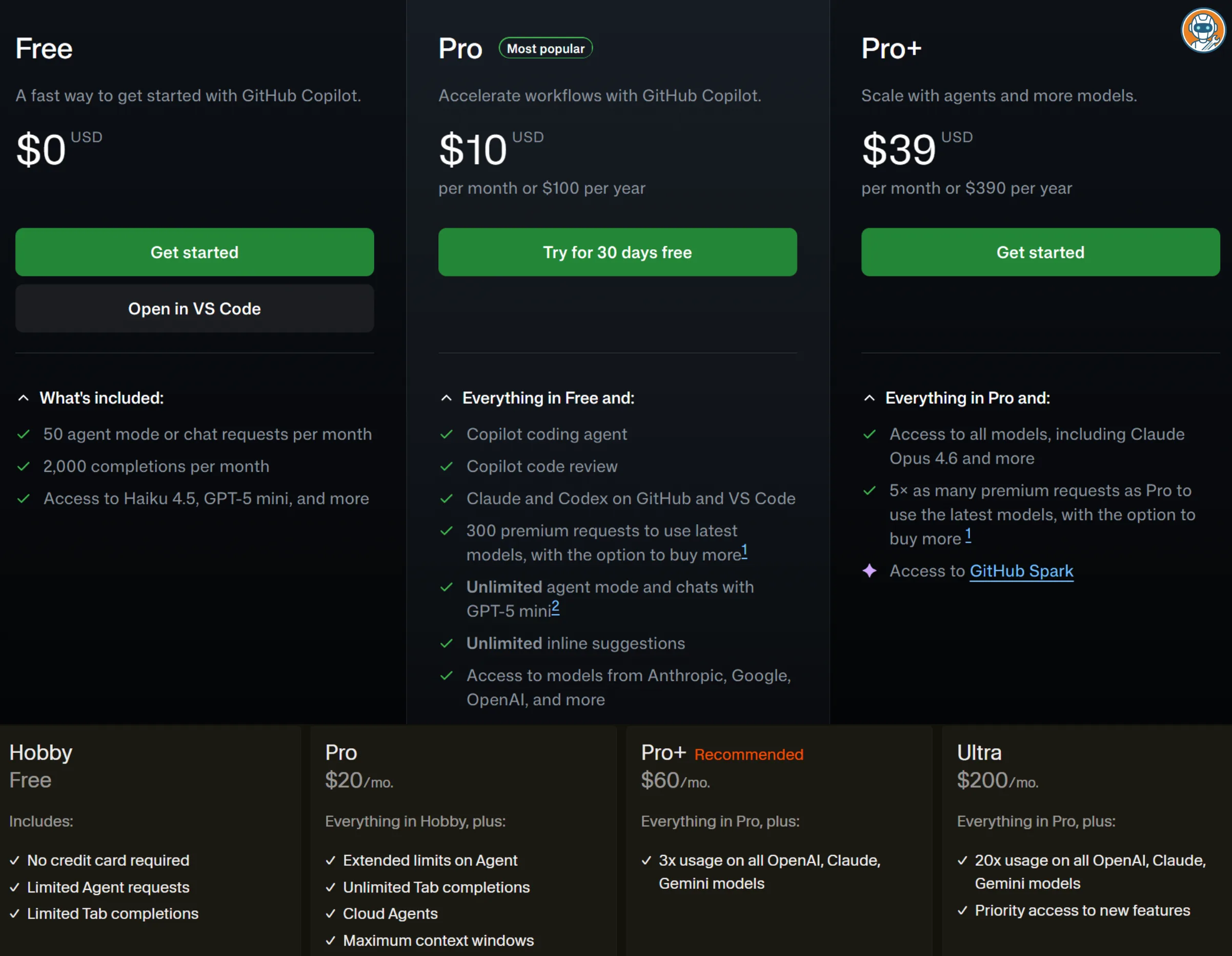Click Get started on the Pro+ plan
The width and height of the screenshot is (1232, 956).
pyautogui.click(x=1040, y=252)
